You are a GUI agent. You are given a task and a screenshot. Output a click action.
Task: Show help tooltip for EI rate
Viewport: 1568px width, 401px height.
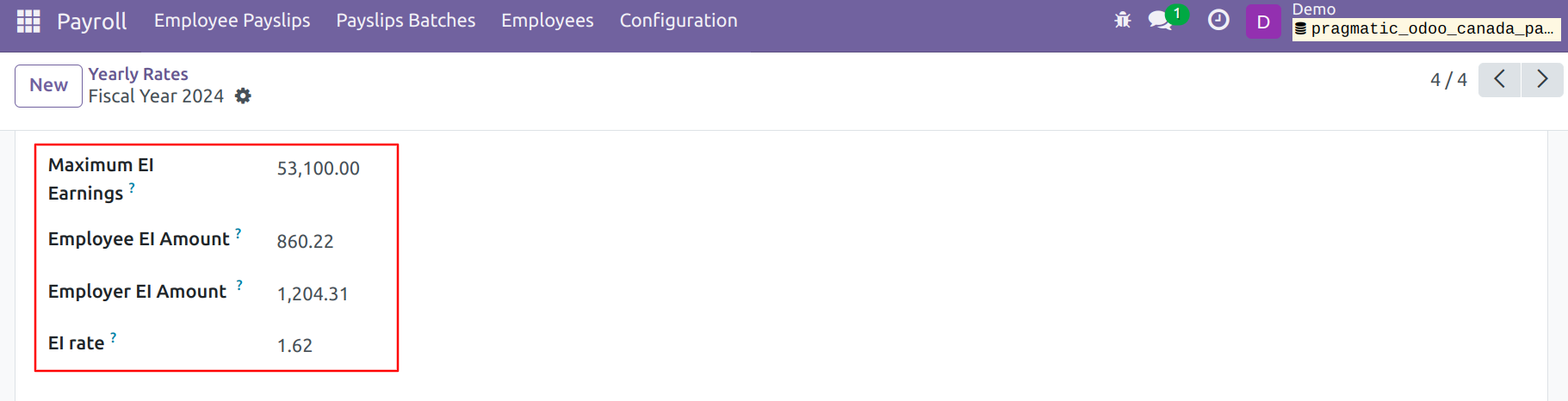coord(114,337)
